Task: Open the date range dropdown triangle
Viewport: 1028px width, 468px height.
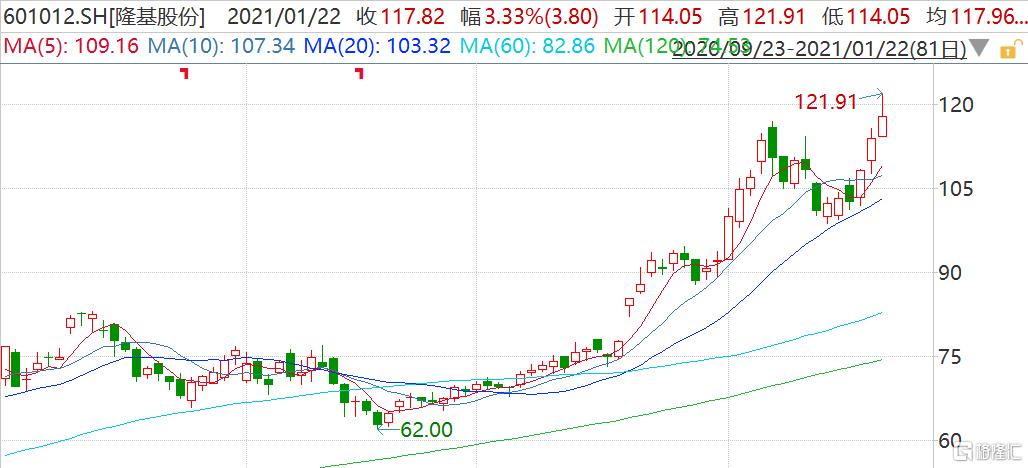Action: coord(980,48)
